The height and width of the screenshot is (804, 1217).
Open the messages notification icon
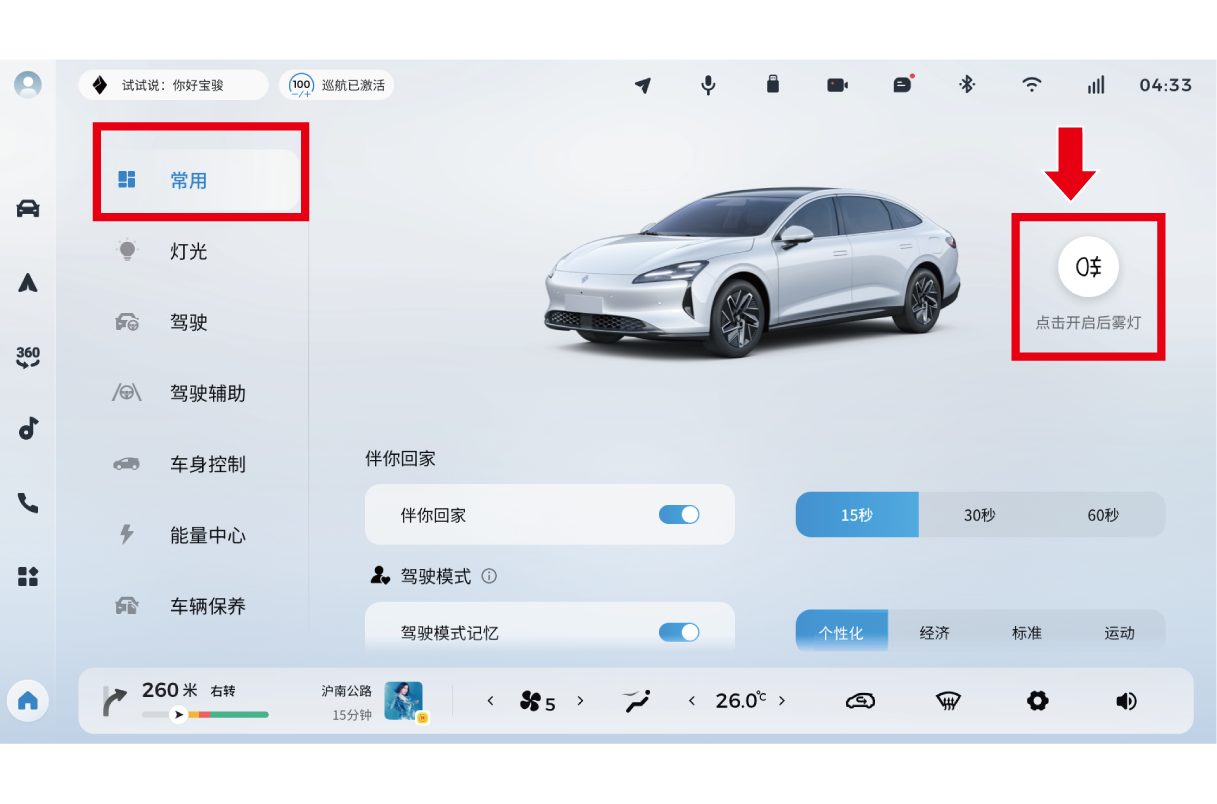903,84
